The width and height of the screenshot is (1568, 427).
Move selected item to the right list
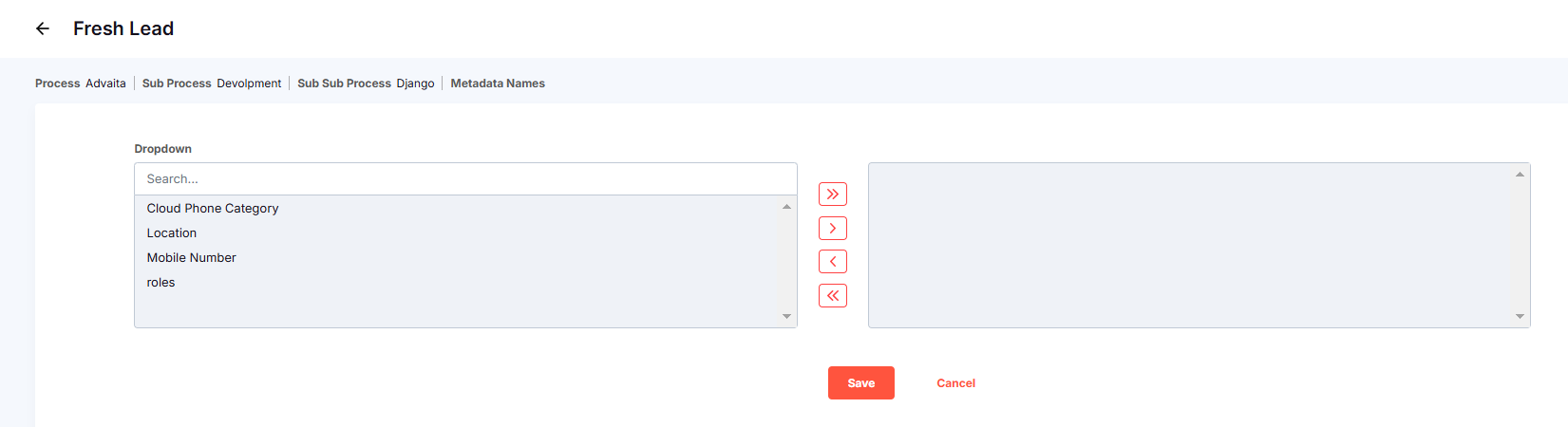832,229
